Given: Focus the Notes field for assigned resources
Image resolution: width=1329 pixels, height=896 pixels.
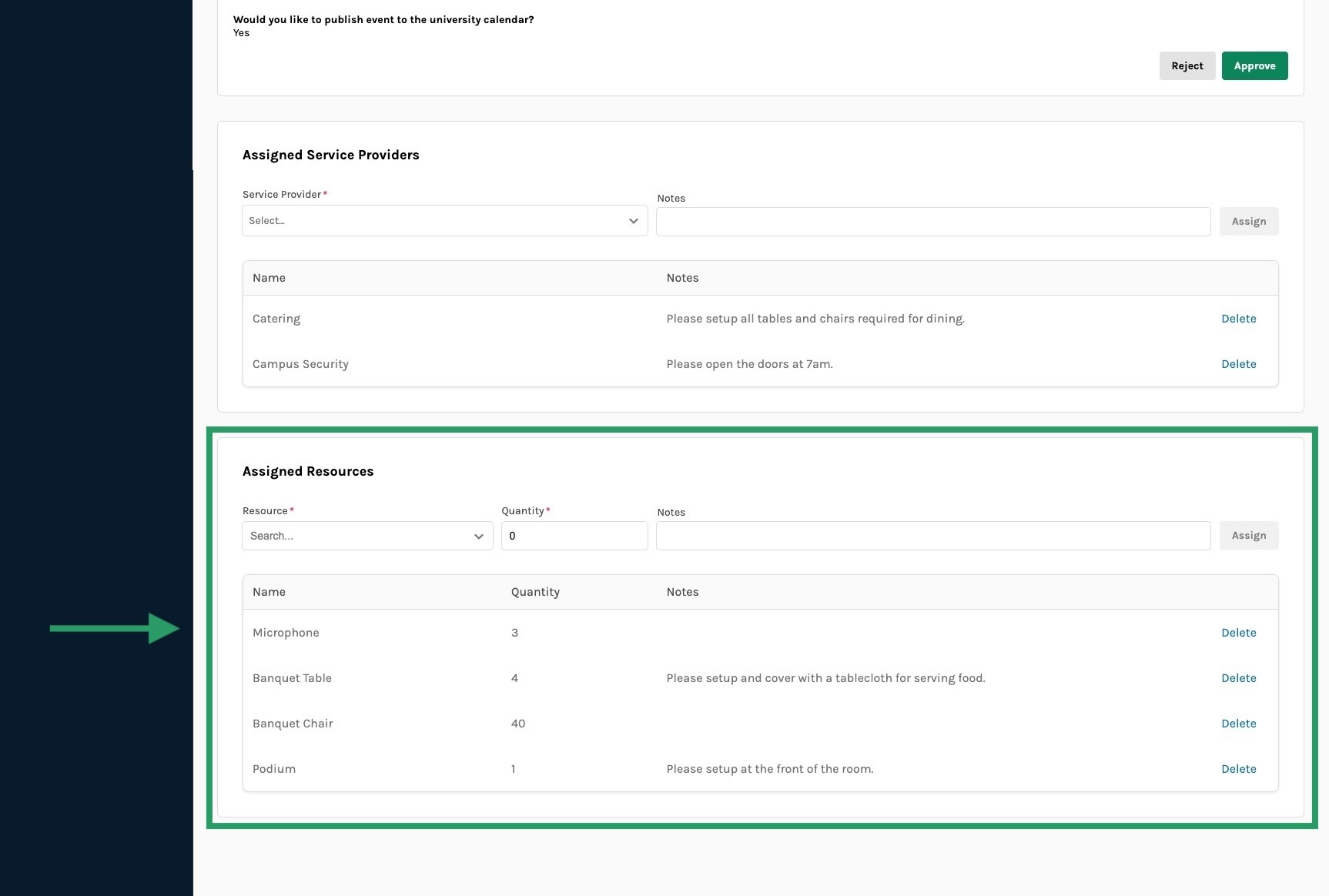Looking at the screenshot, I should 932,536.
